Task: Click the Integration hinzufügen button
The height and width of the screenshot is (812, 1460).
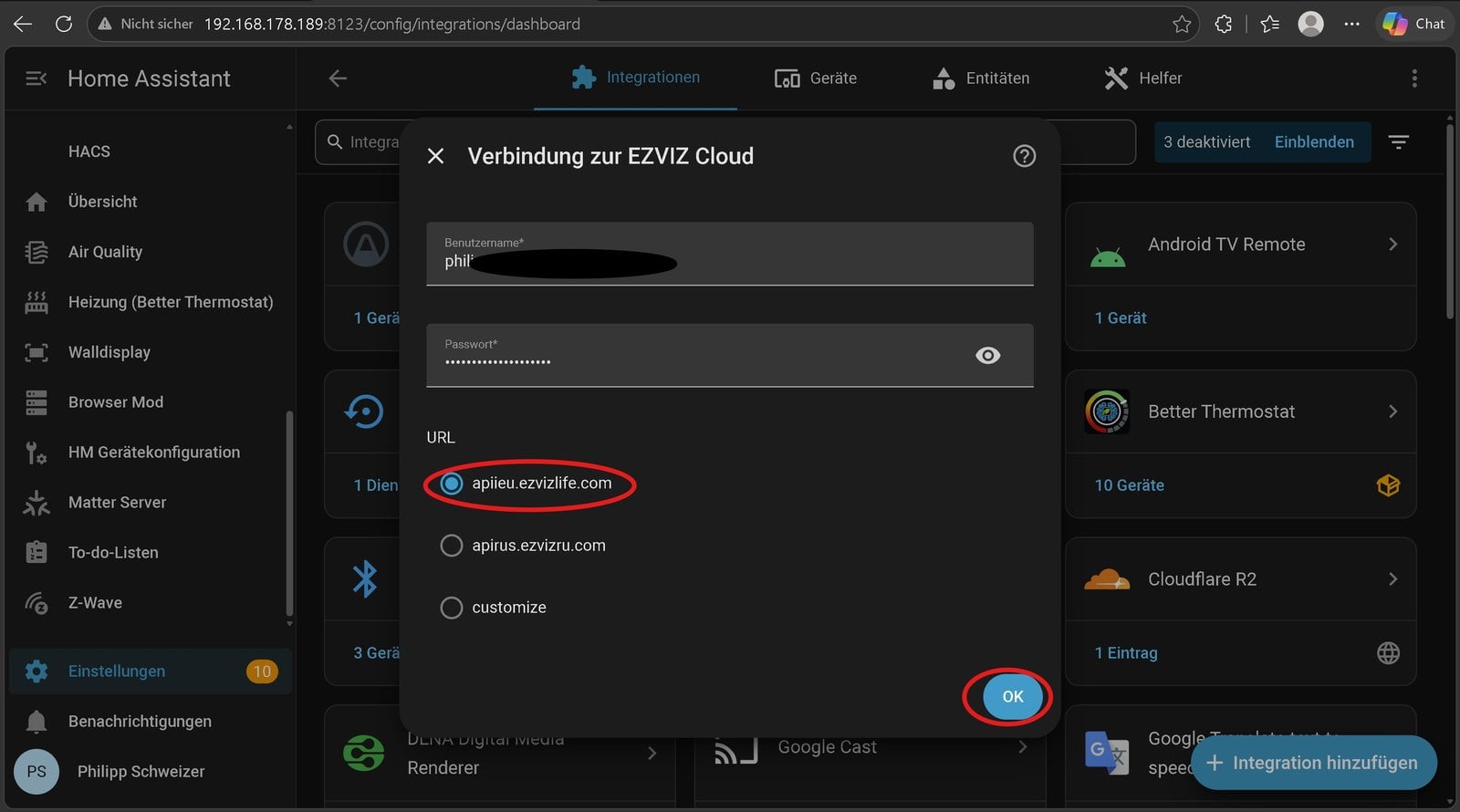Action: pos(1313,763)
